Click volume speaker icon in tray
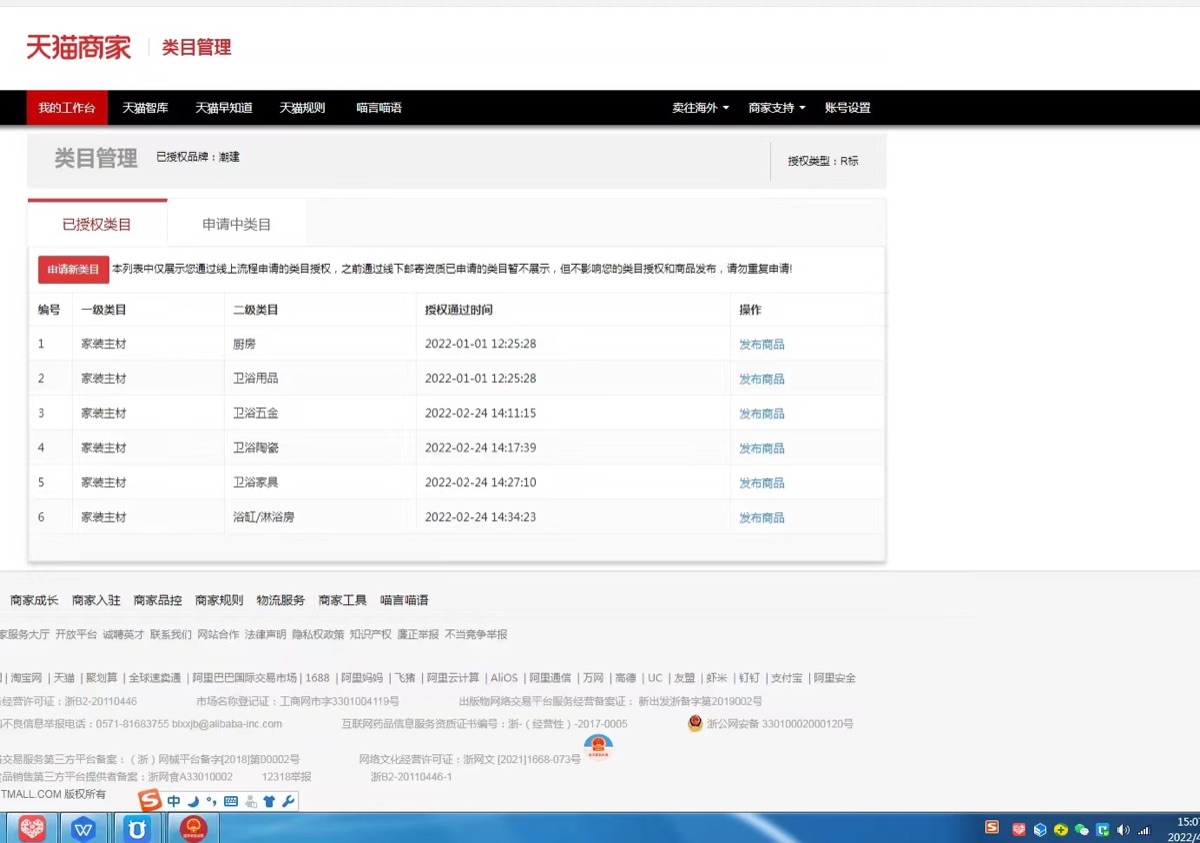This screenshot has width=1200, height=843. (1123, 829)
